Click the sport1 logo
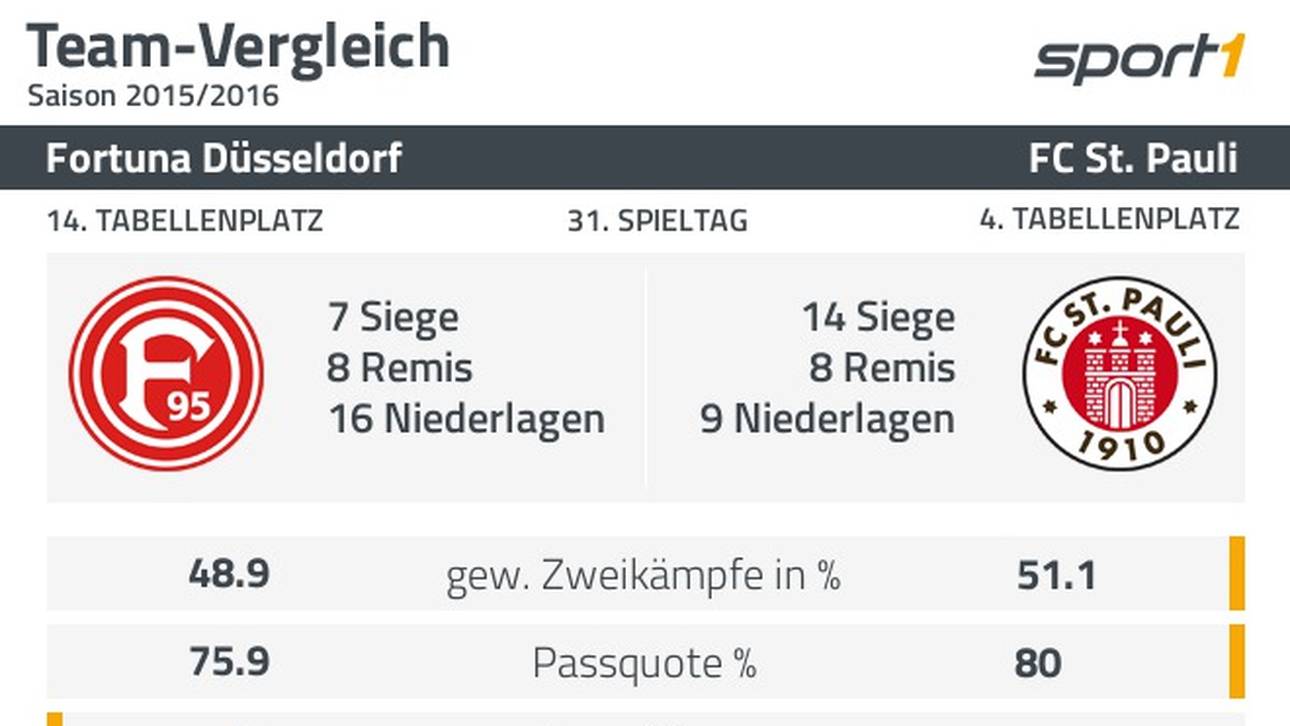Screen dimensions: 1290x726 tap(1140, 60)
